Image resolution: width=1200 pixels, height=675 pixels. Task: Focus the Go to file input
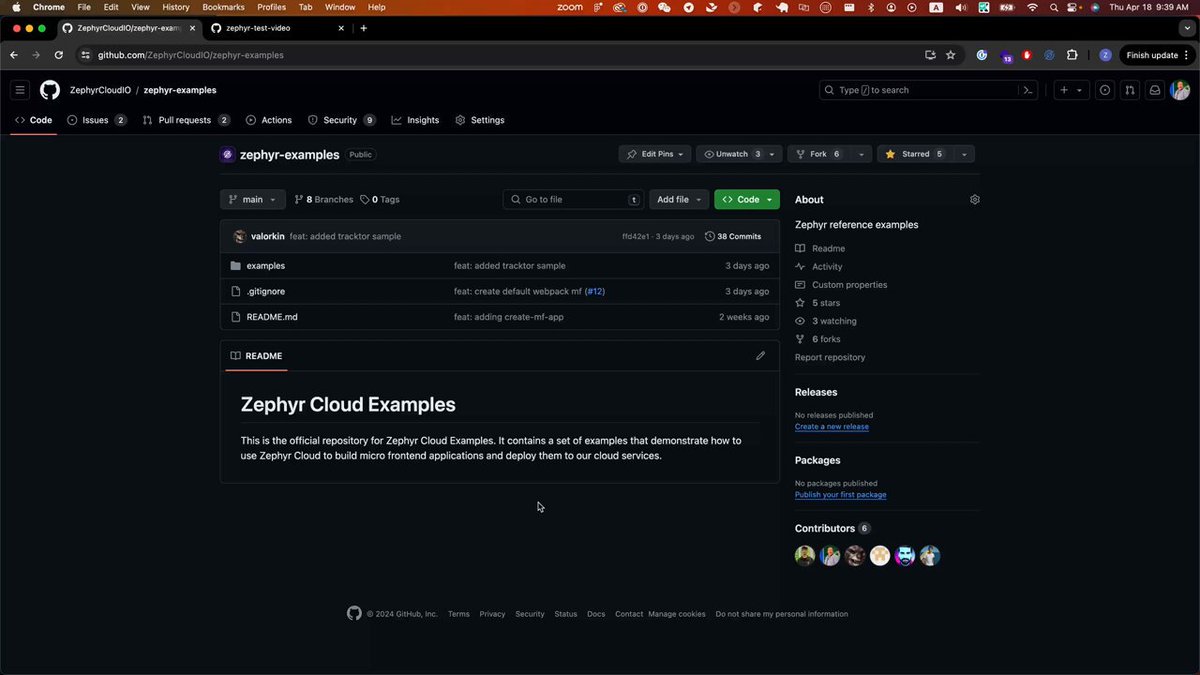pyautogui.click(x=573, y=199)
